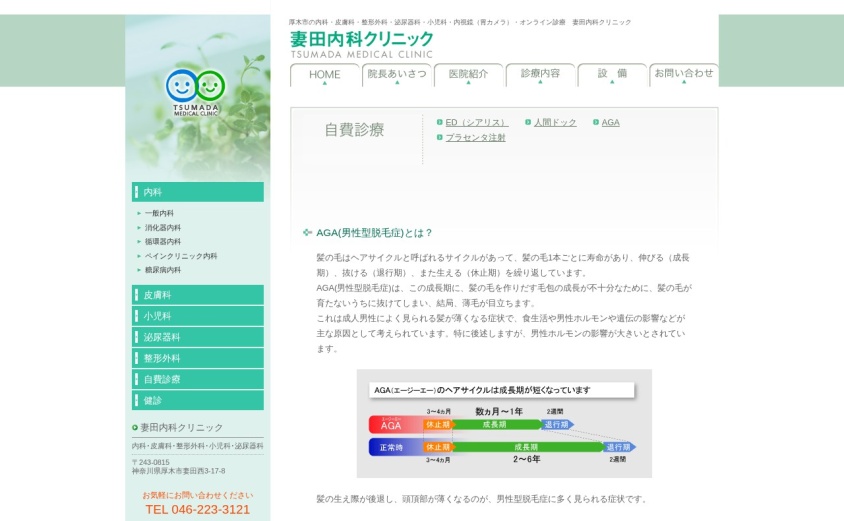Click green circle icon beside sidebar clinic name

coord(135,428)
